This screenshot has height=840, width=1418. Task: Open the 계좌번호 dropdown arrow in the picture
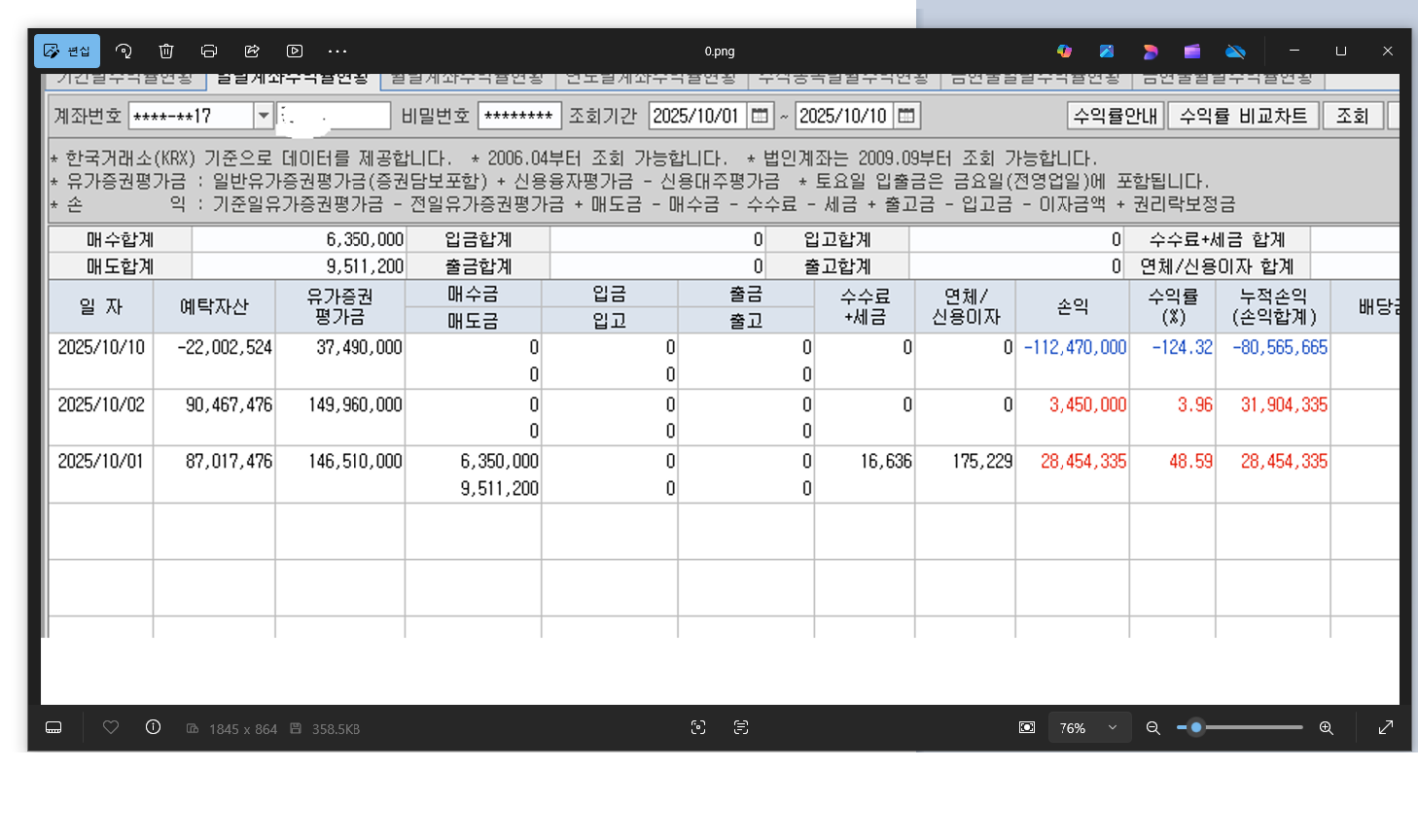(x=264, y=116)
